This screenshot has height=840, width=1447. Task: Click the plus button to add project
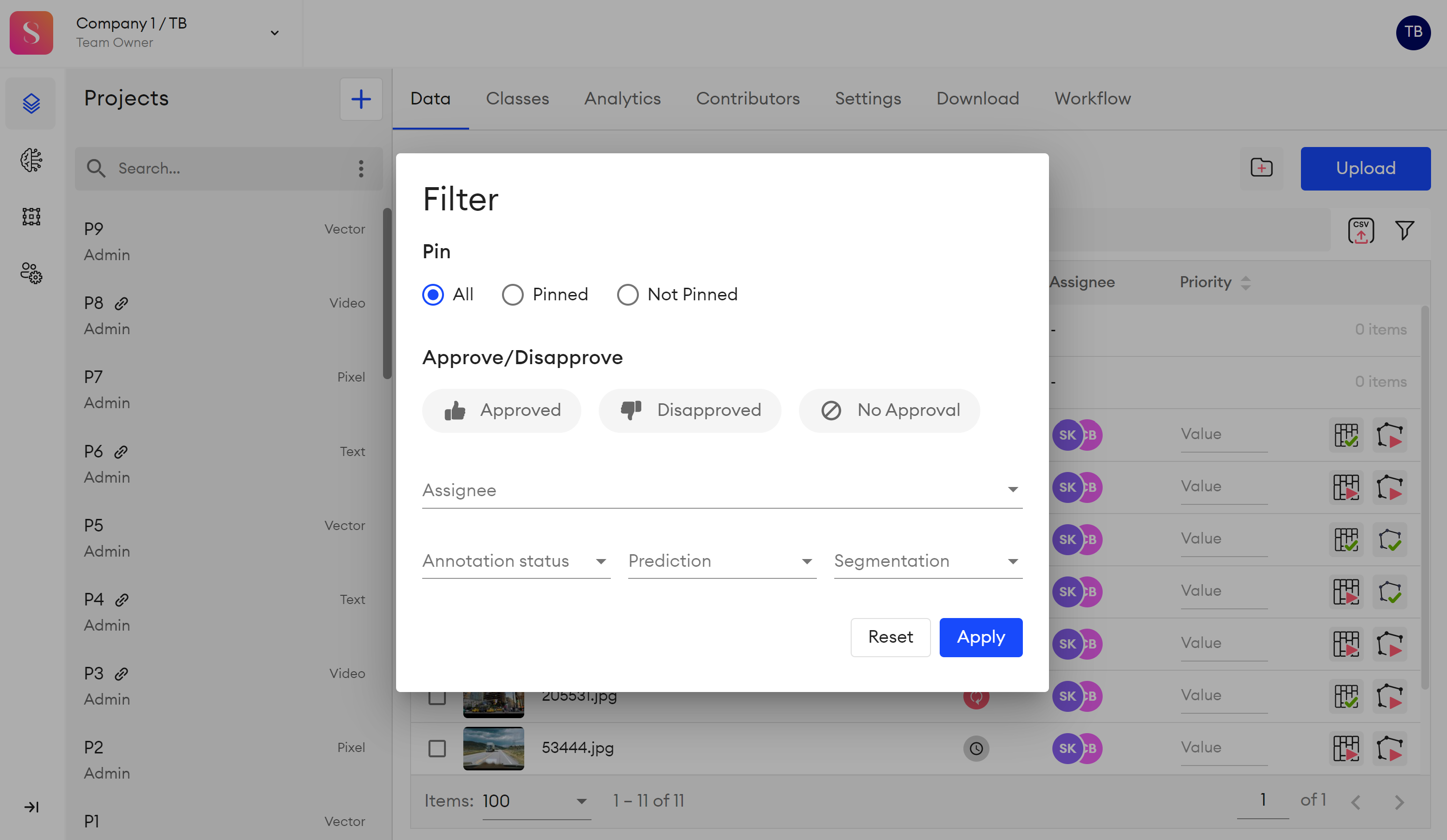(x=361, y=99)
